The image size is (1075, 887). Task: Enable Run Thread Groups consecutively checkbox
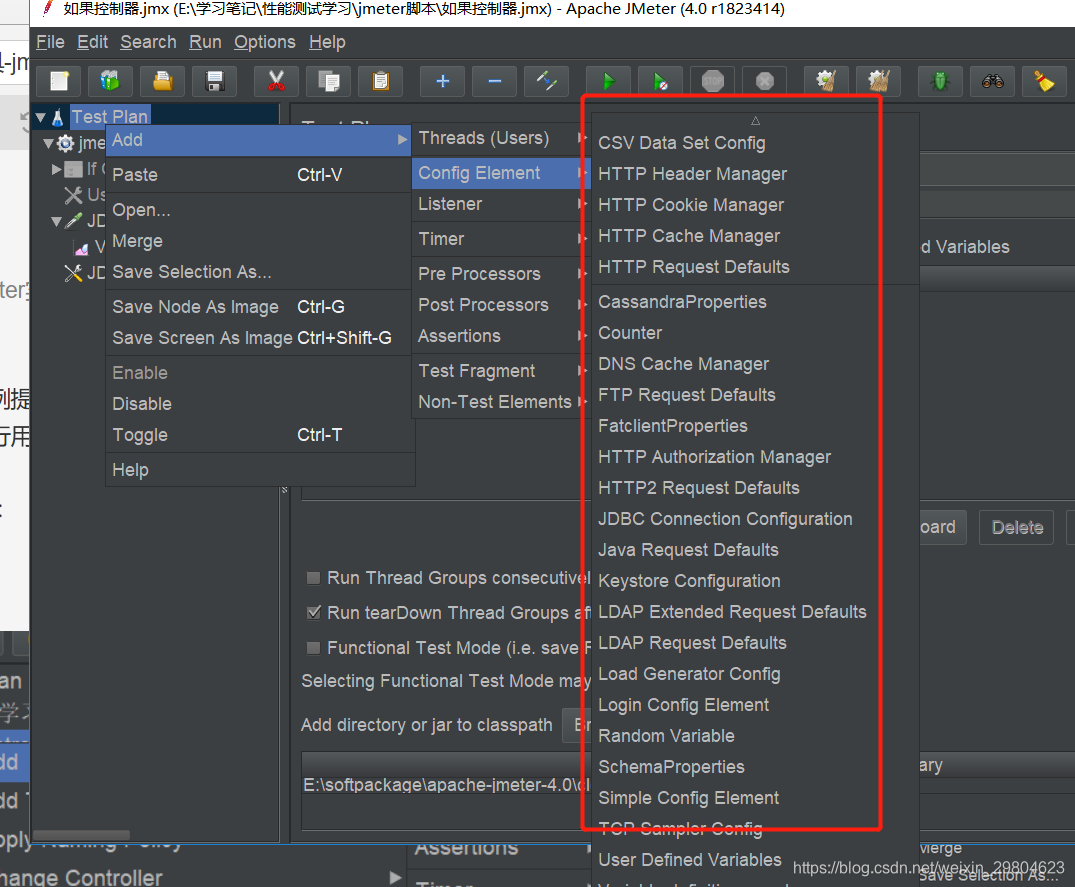pyautogui.click(x=313, y=578)
